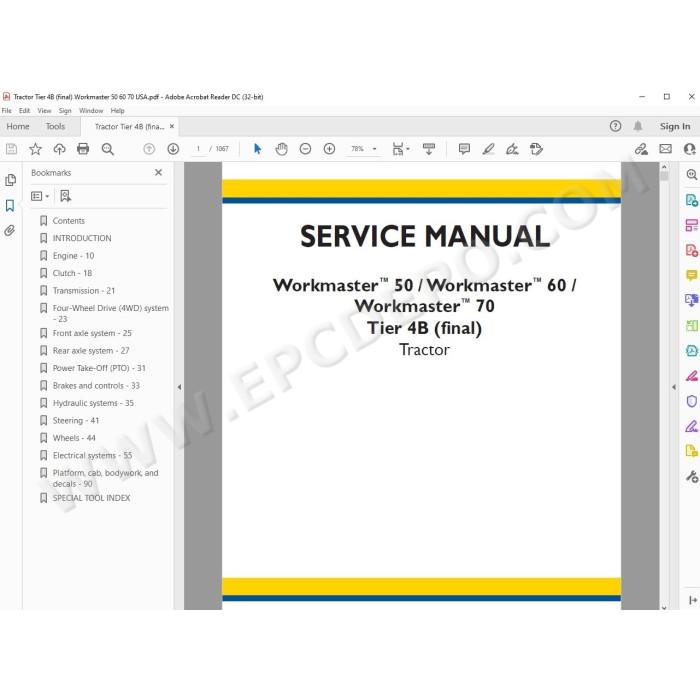The width and height of the screenshot is (700, 700).
Task: Click the Sign In button
Action: [675, 126]
